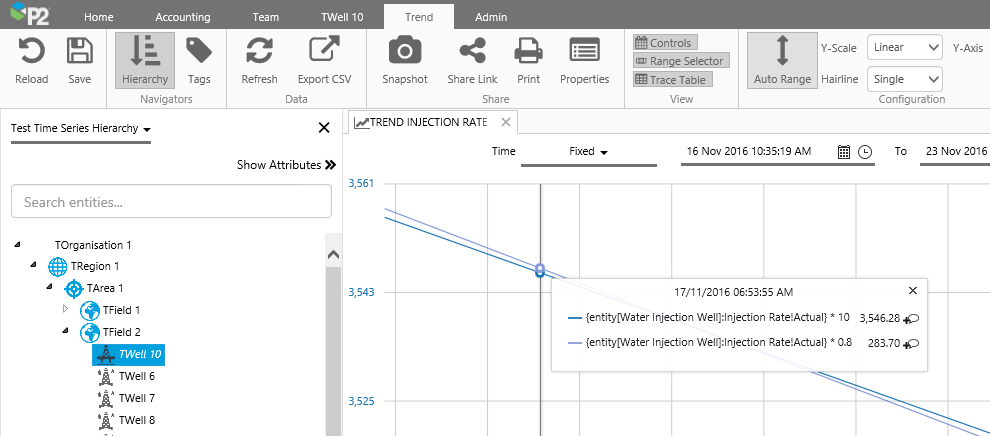Close the hierarchy navigator panel
990x436 pixels.
[x=324, y=128]
